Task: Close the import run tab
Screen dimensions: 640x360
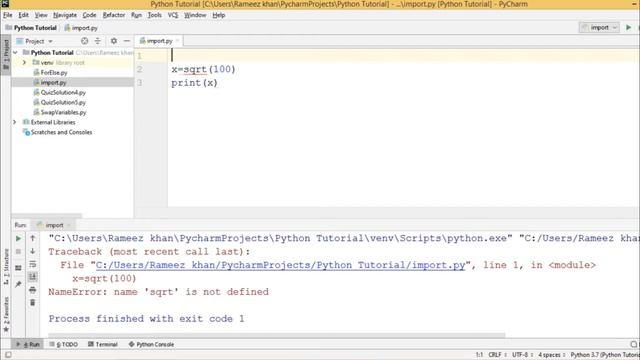Action: [x=69, y=225]
